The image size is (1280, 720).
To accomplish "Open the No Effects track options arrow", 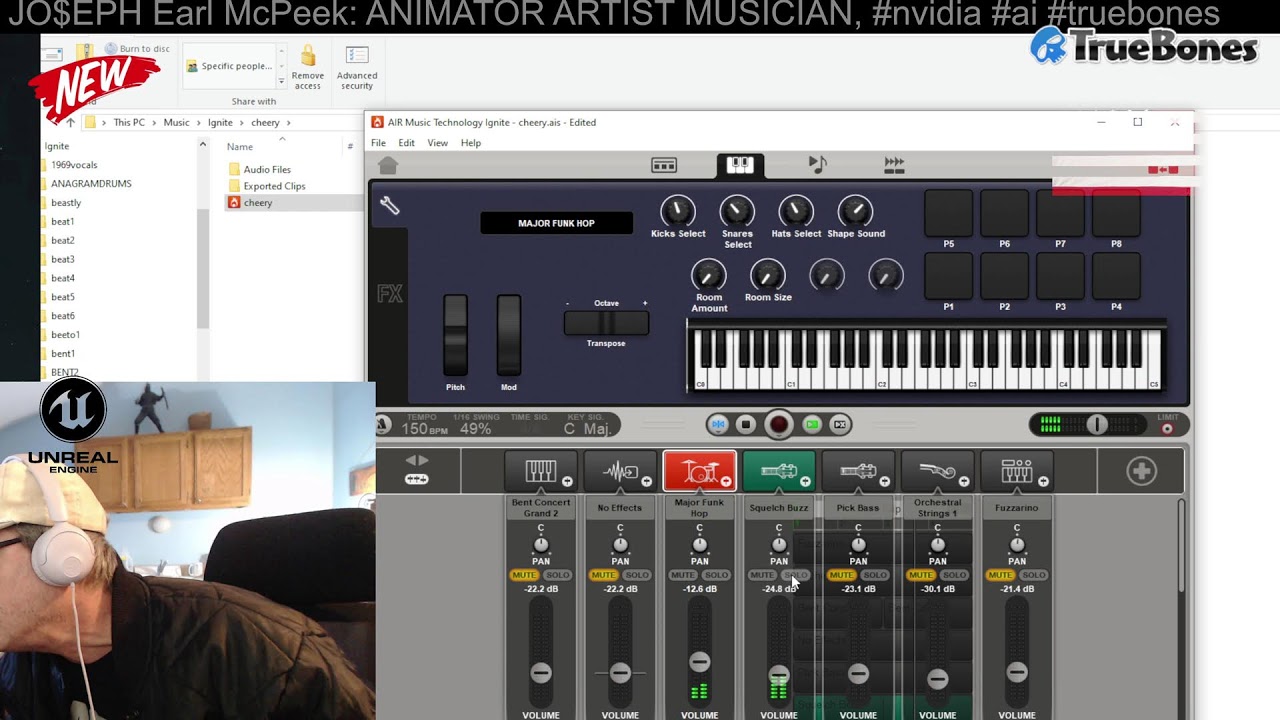I will point(646,482).
